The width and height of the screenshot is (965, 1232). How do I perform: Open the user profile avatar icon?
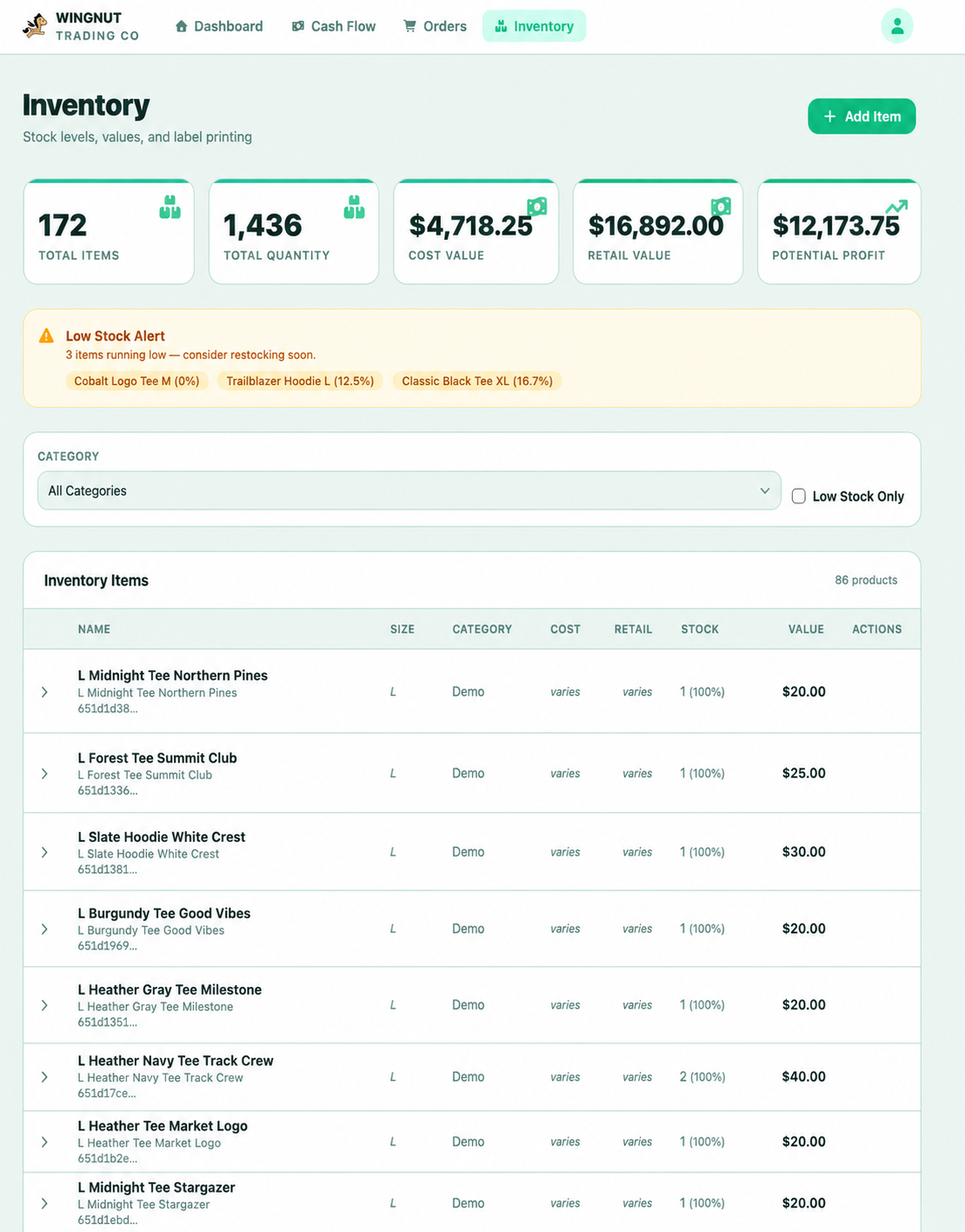[x=896, y=26]
